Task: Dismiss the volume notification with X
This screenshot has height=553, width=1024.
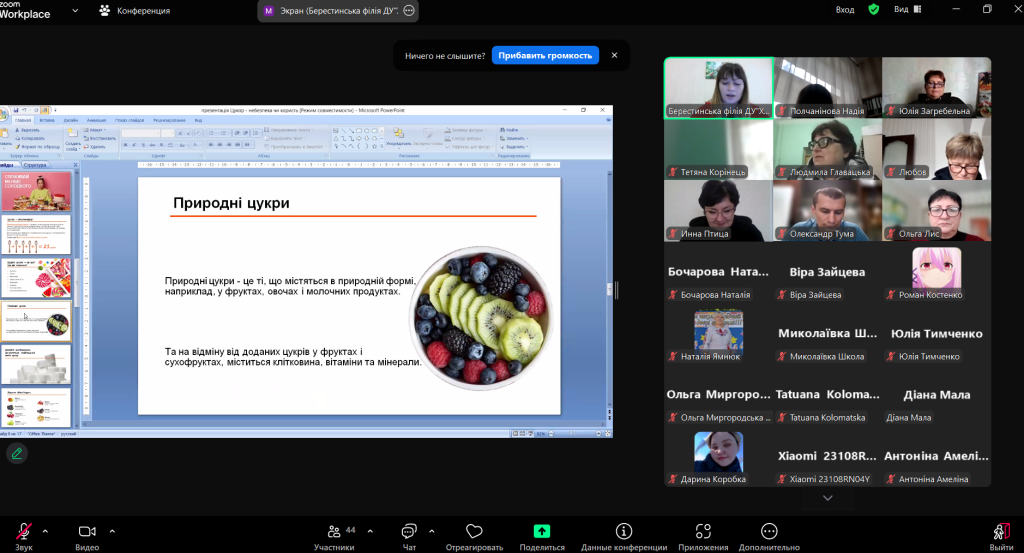Action: pos(614,55)
